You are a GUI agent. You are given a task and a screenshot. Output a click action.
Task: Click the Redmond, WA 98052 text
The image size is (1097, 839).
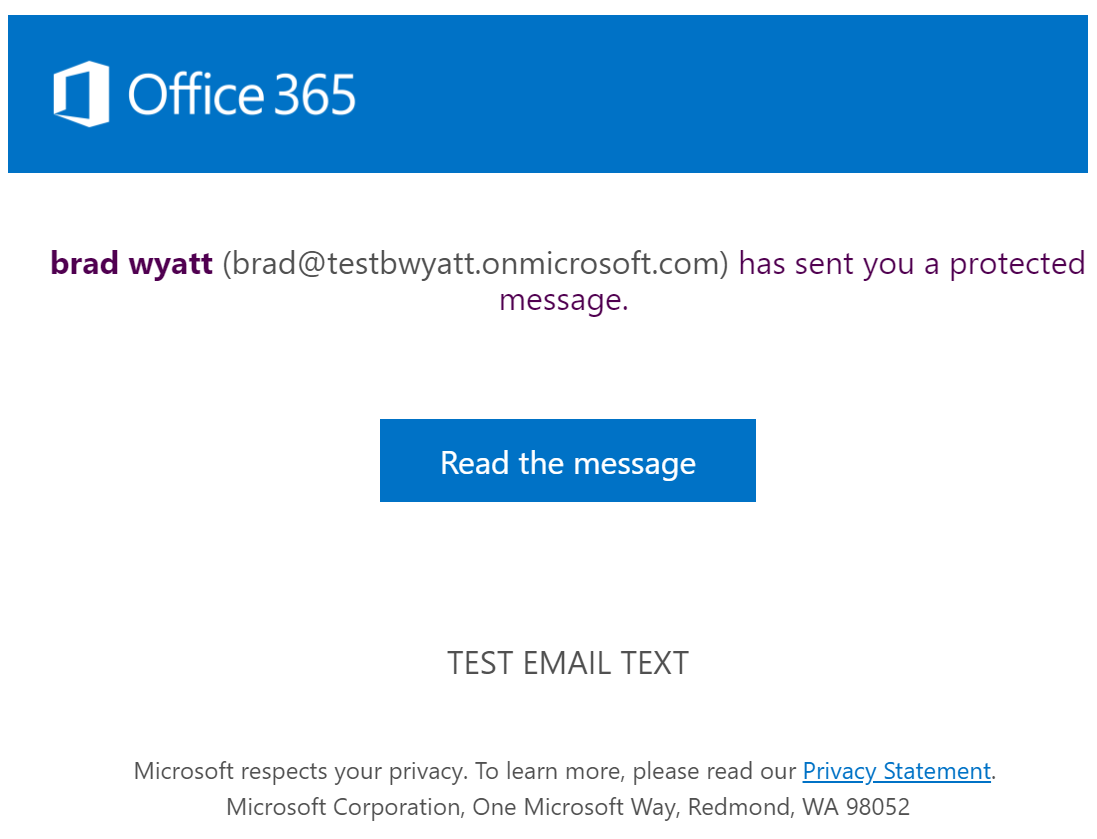click(x=799, y=807)
